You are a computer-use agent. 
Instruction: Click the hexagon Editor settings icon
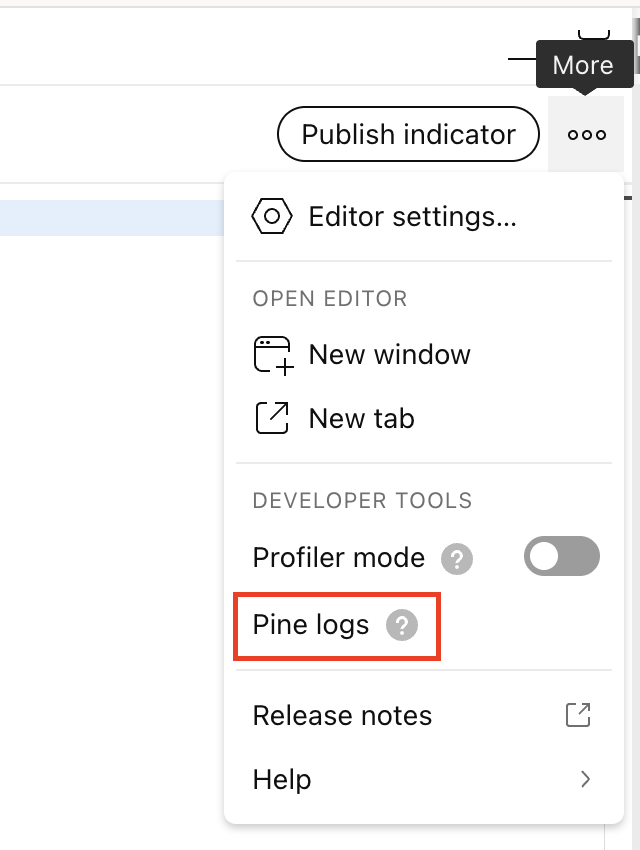(x=272, y=216)
